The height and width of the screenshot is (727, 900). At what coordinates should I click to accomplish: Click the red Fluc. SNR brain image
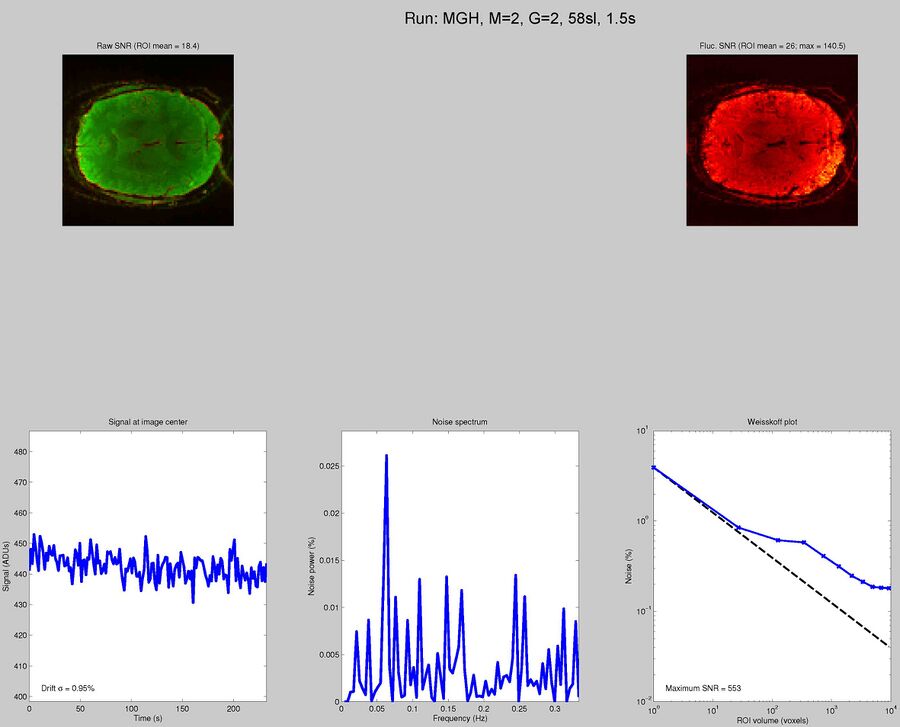[x=771, y=140]
